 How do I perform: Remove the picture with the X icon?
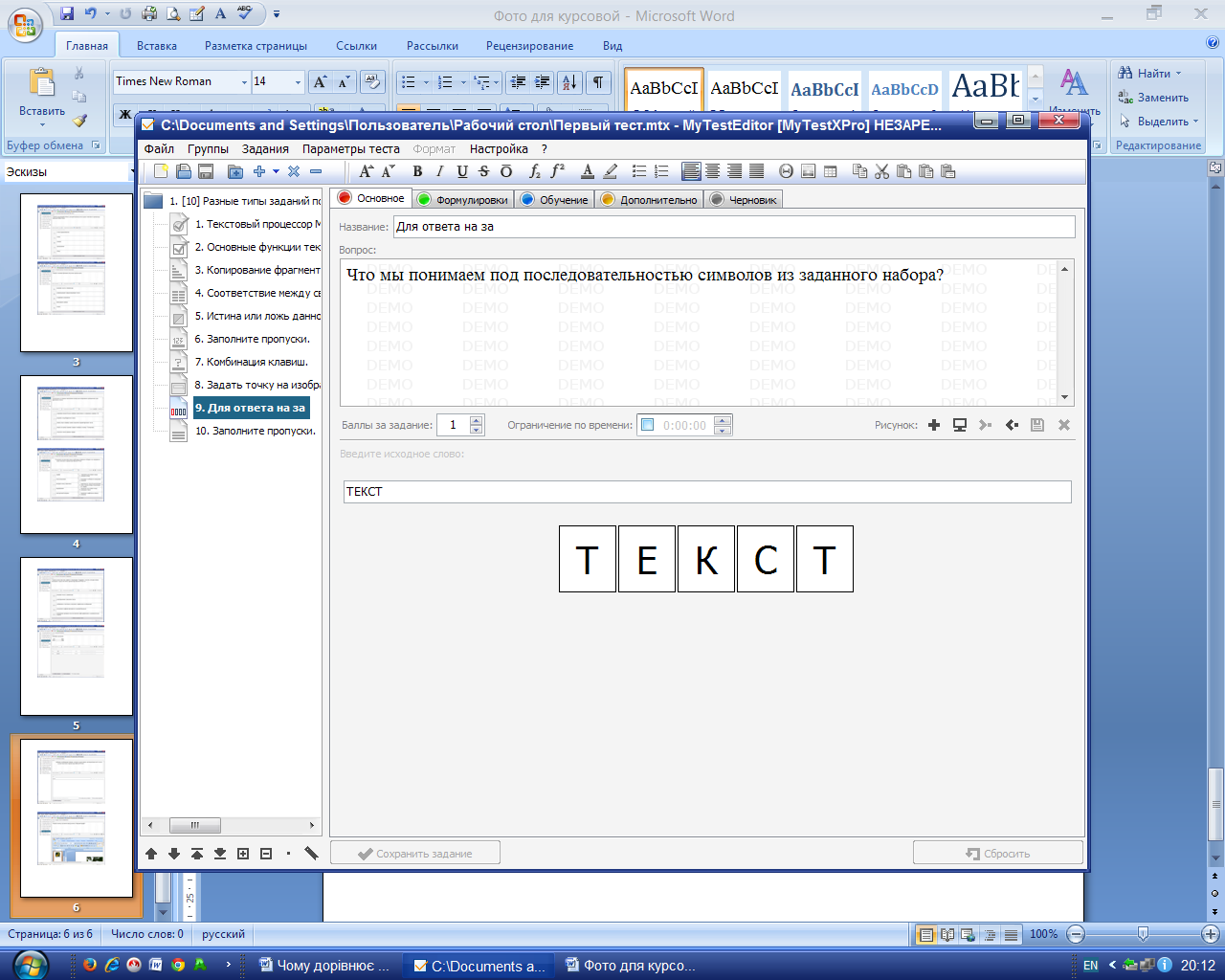pyautogui.click(x=1063, y=425)
